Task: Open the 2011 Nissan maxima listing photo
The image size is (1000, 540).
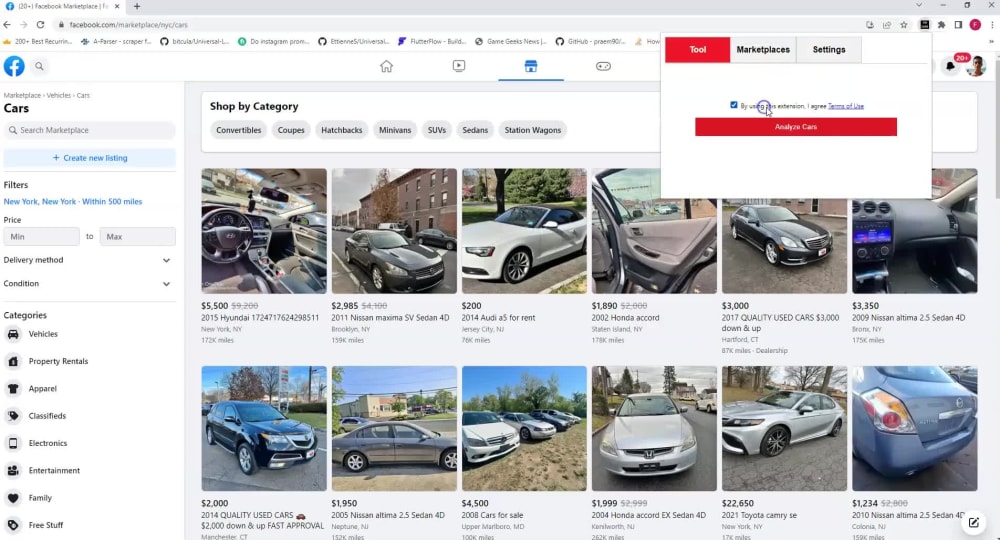Action: (x=394, y=231)
